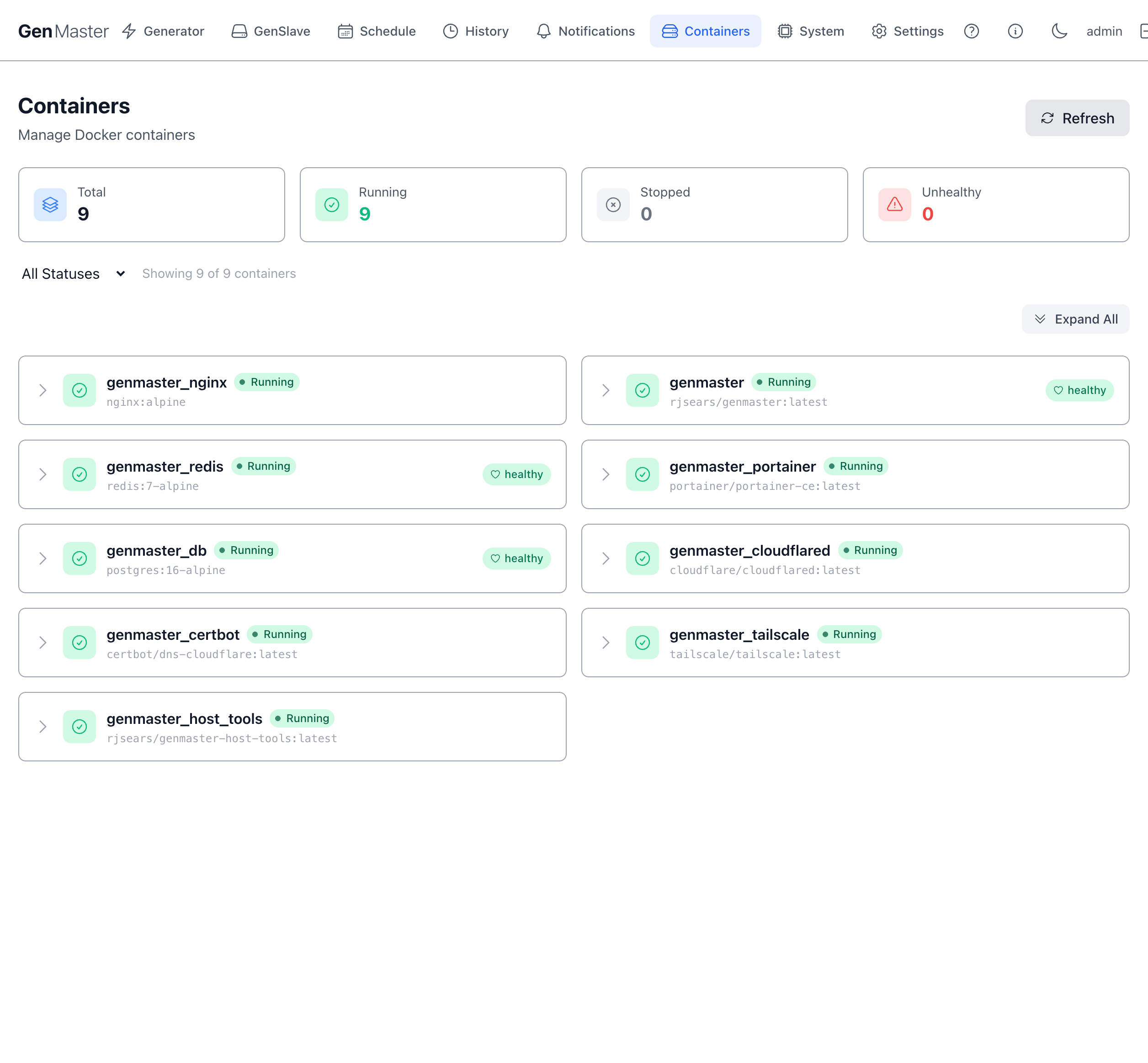Screen dimensions: 1148x1063
Task: Expand the genmaster container row
Action: [606, 391]
